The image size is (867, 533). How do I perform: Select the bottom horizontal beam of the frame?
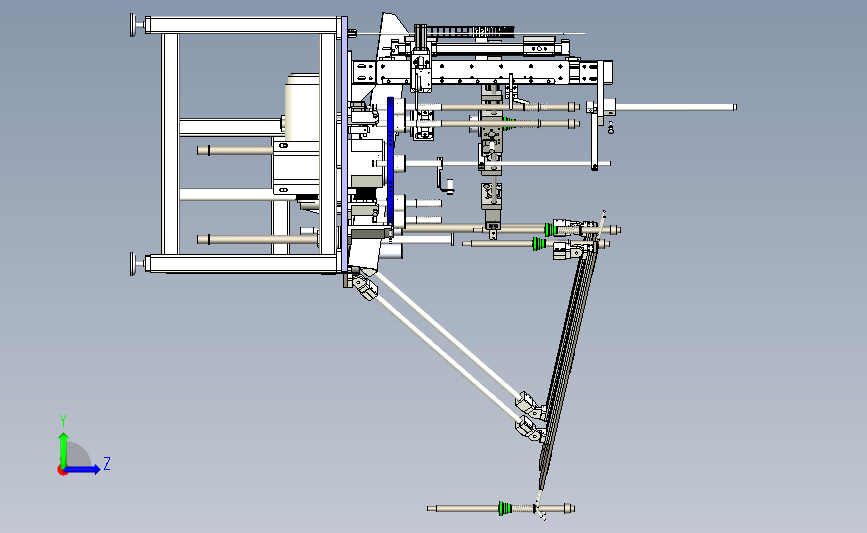click(243, 263)
